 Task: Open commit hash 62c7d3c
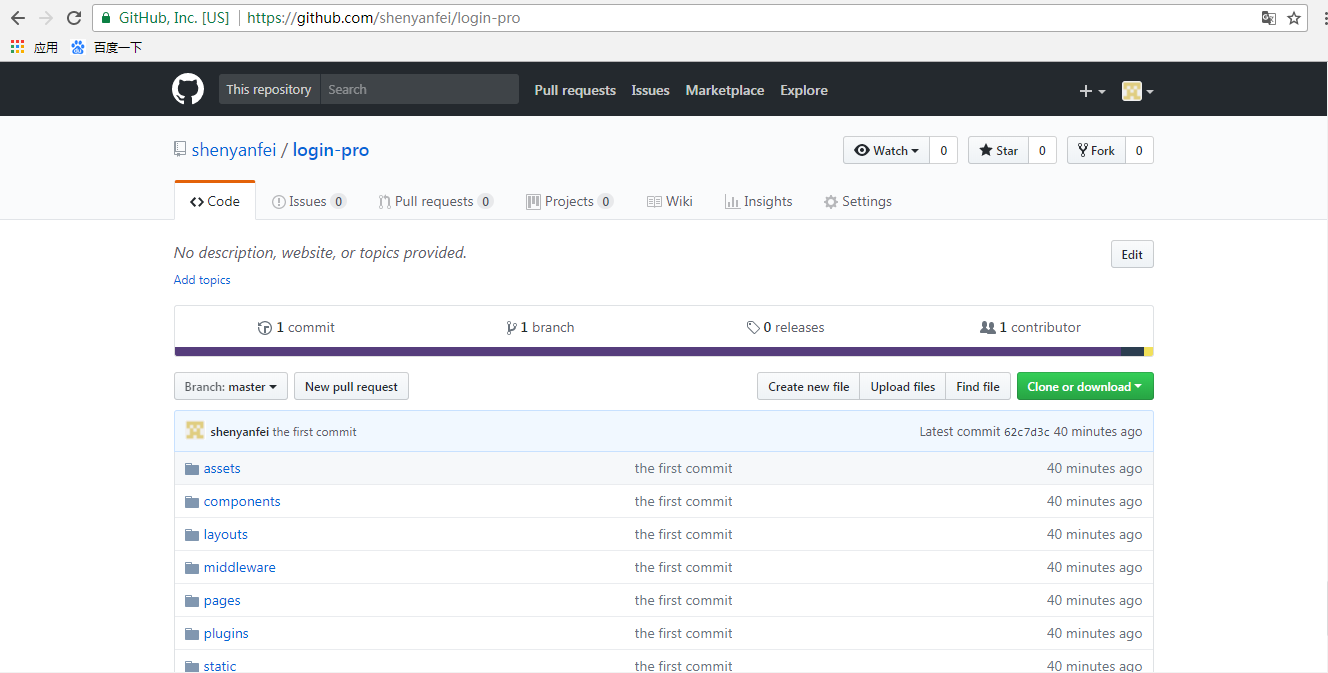tap(1027, 432)
